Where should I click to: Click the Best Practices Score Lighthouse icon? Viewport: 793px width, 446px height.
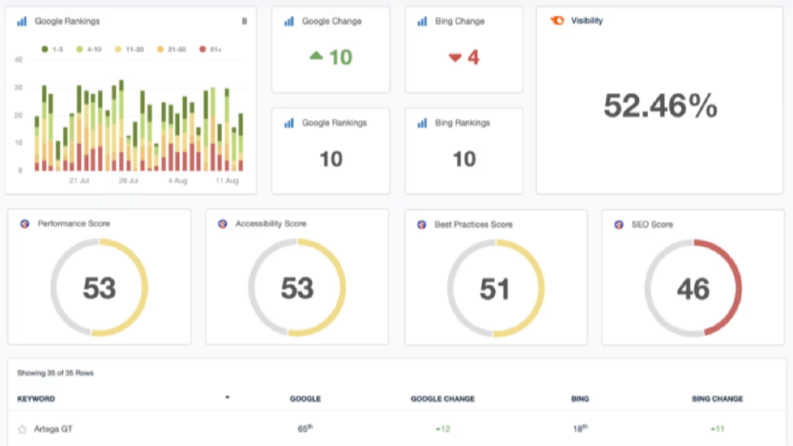[421, 225]
